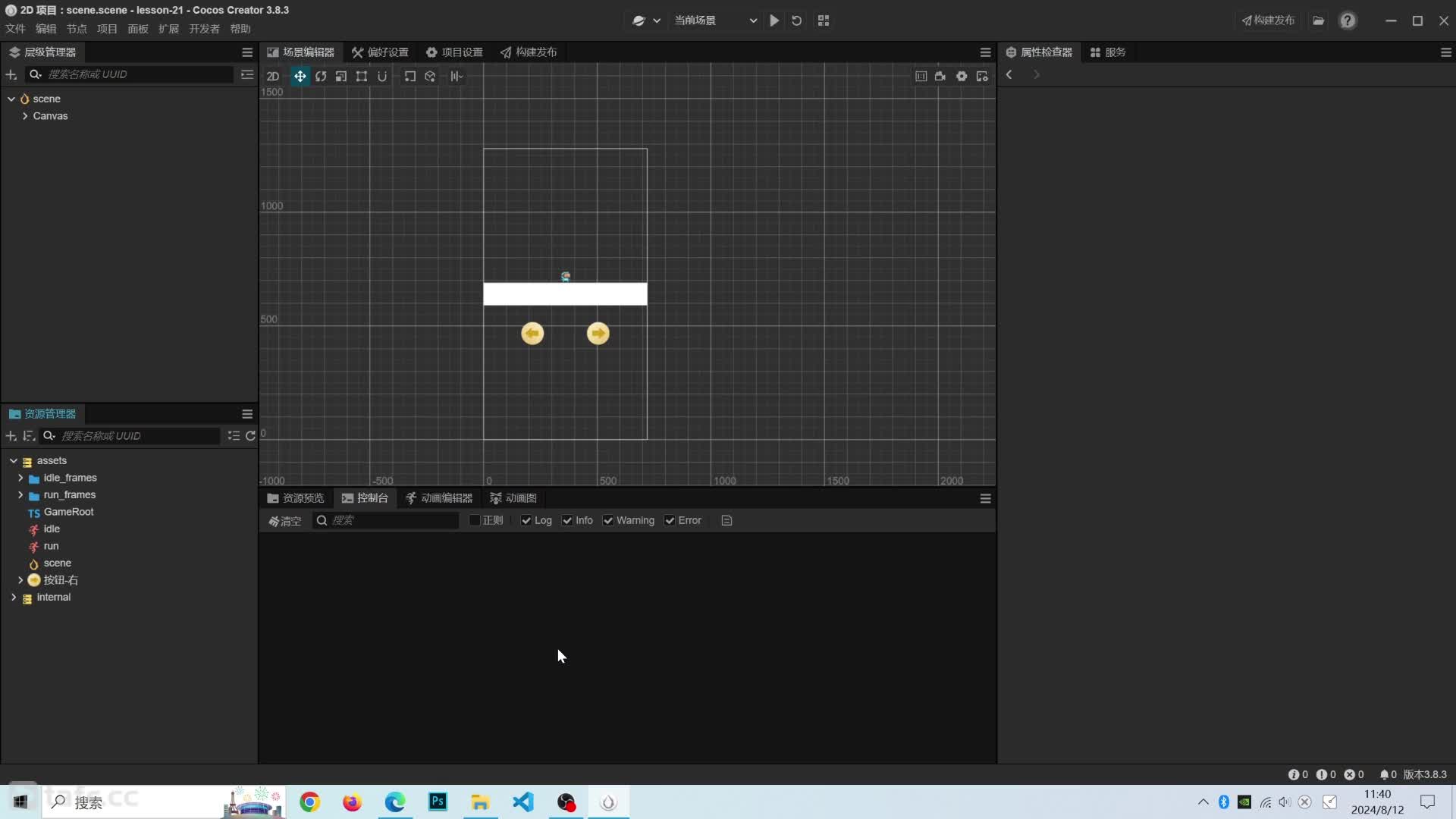Expand the run_frames folder
The height and width of the screenshot is (819, 1456).
click(x=20, y=495)
